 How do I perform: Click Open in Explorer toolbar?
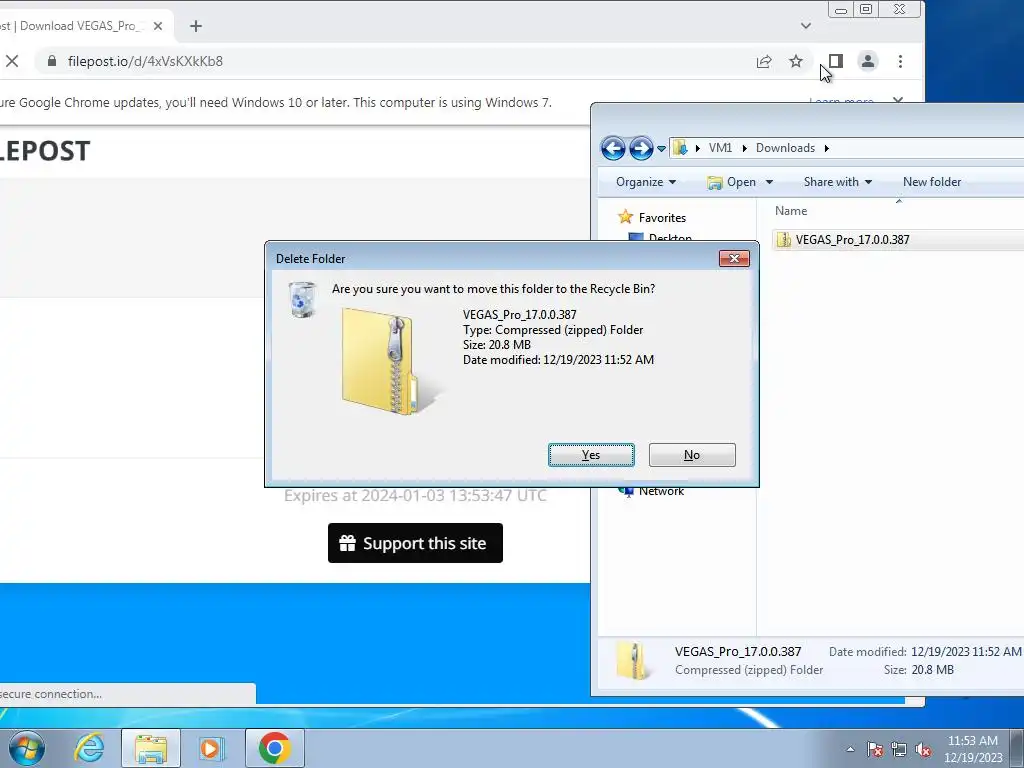click(733, 182)
